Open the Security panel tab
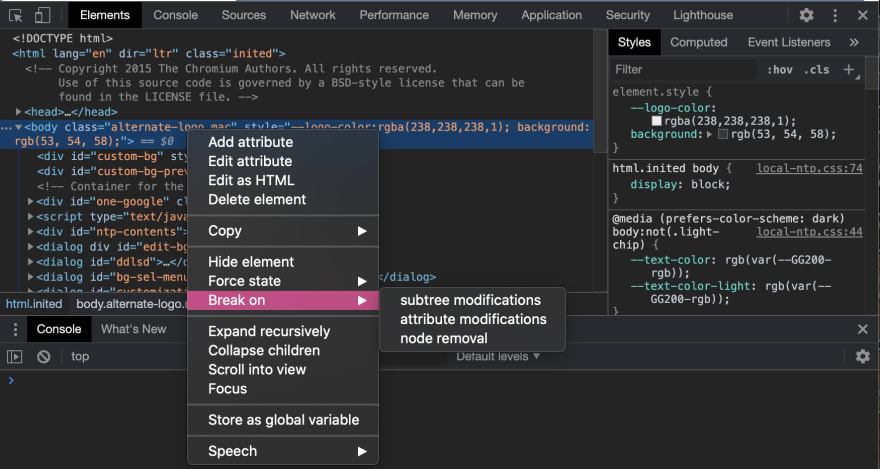 click(627, 15)
